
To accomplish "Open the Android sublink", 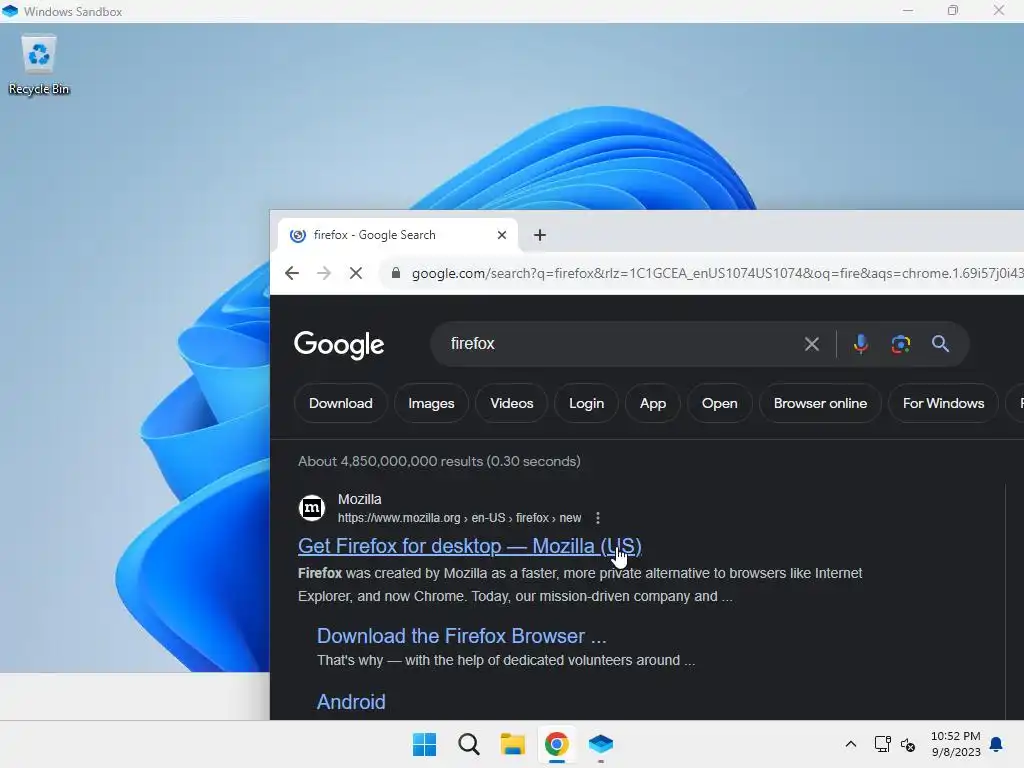I will point(351,702).
